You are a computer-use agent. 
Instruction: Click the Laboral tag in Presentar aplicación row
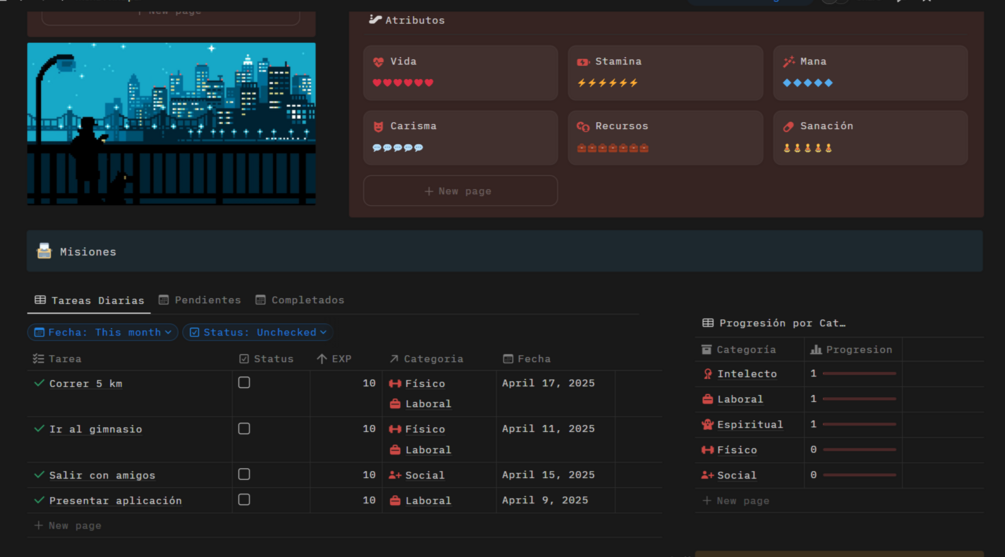[x=420, y=501]
